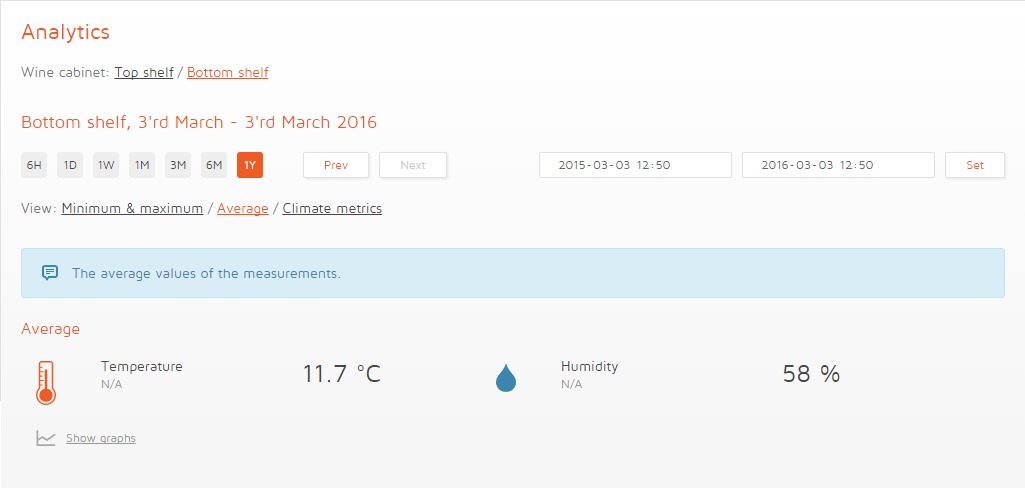1025x489 pixels.
Task: Select the 1W time range
Action: click(x=106, y=165)
